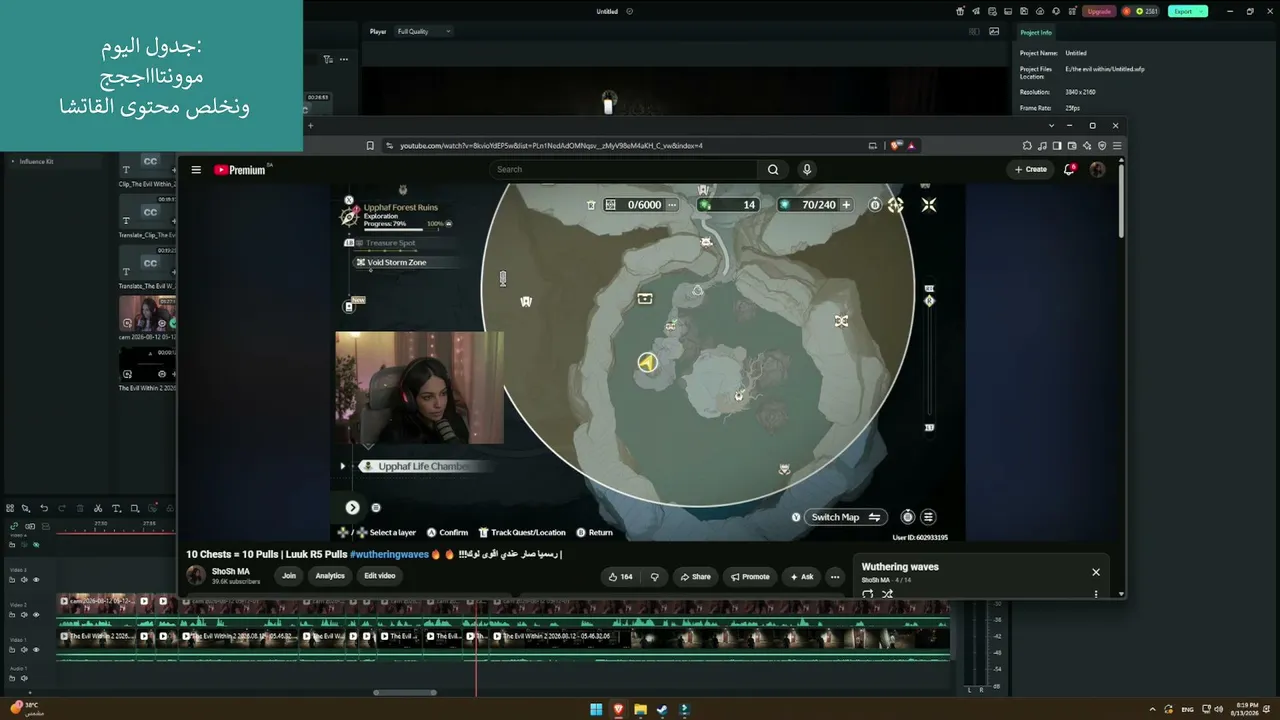Undo the last edit in timeline toolbar
Image resolution: width=1280 pixels, height=720 pixels.
44,509
